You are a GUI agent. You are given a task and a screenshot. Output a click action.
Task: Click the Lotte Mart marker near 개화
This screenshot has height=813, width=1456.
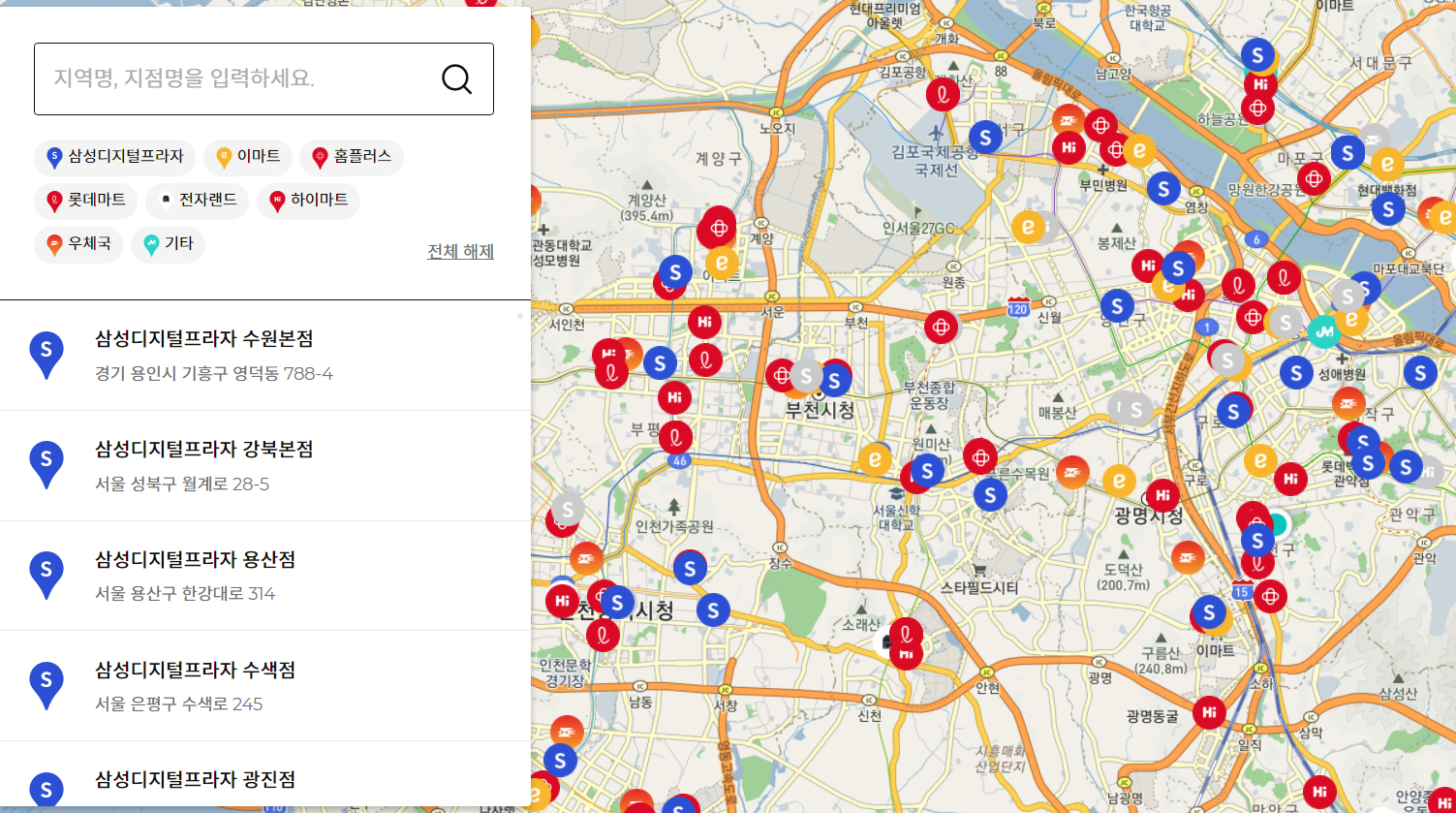coord(943,94)
